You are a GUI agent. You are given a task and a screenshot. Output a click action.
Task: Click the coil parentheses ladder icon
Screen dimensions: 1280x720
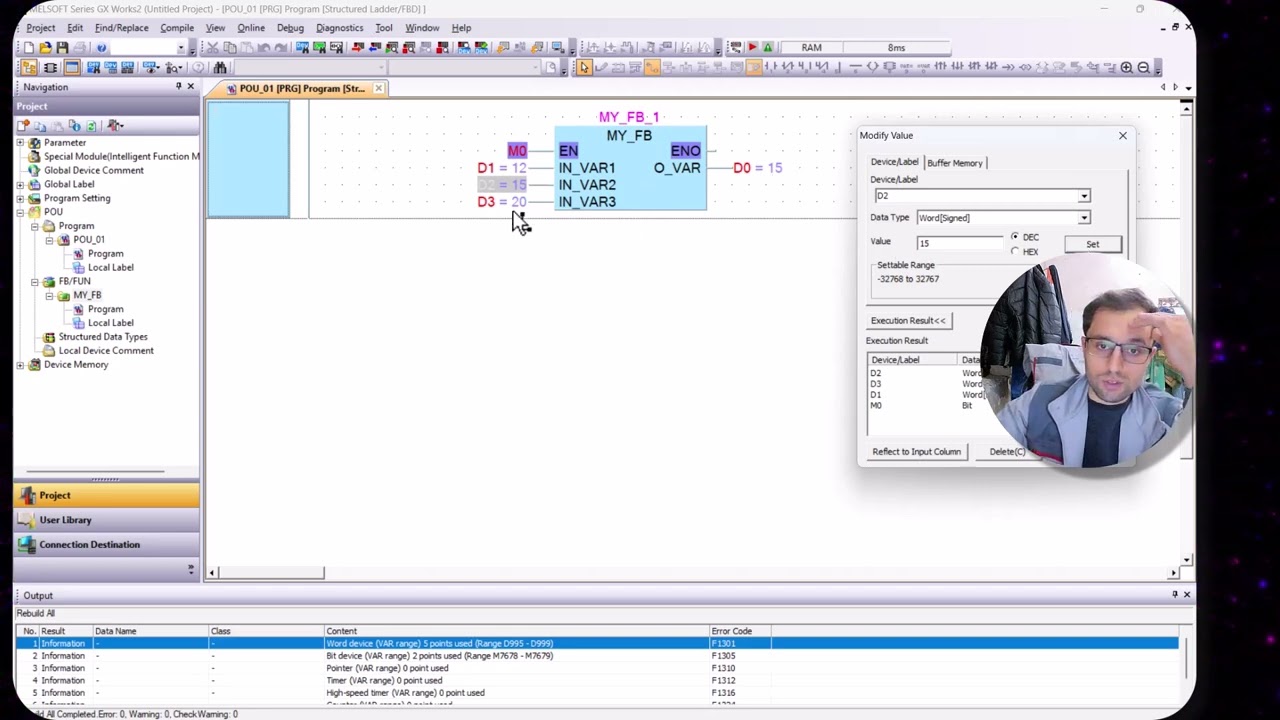(x=871, y=67)
